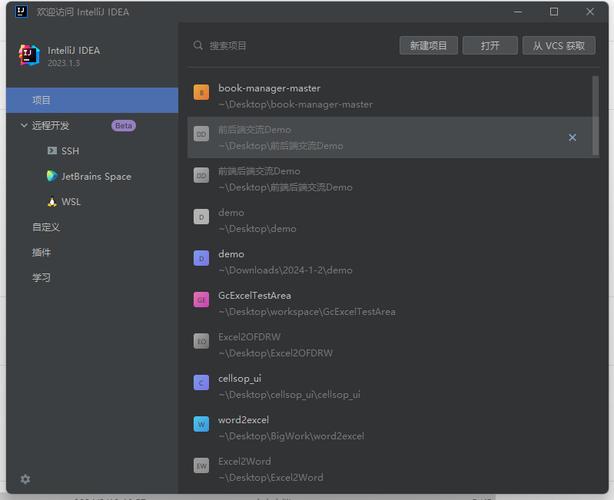The height and width of the screenshot is (500, 614).
Task: Select JetBrains Space remote option
Action: point(96,177)
